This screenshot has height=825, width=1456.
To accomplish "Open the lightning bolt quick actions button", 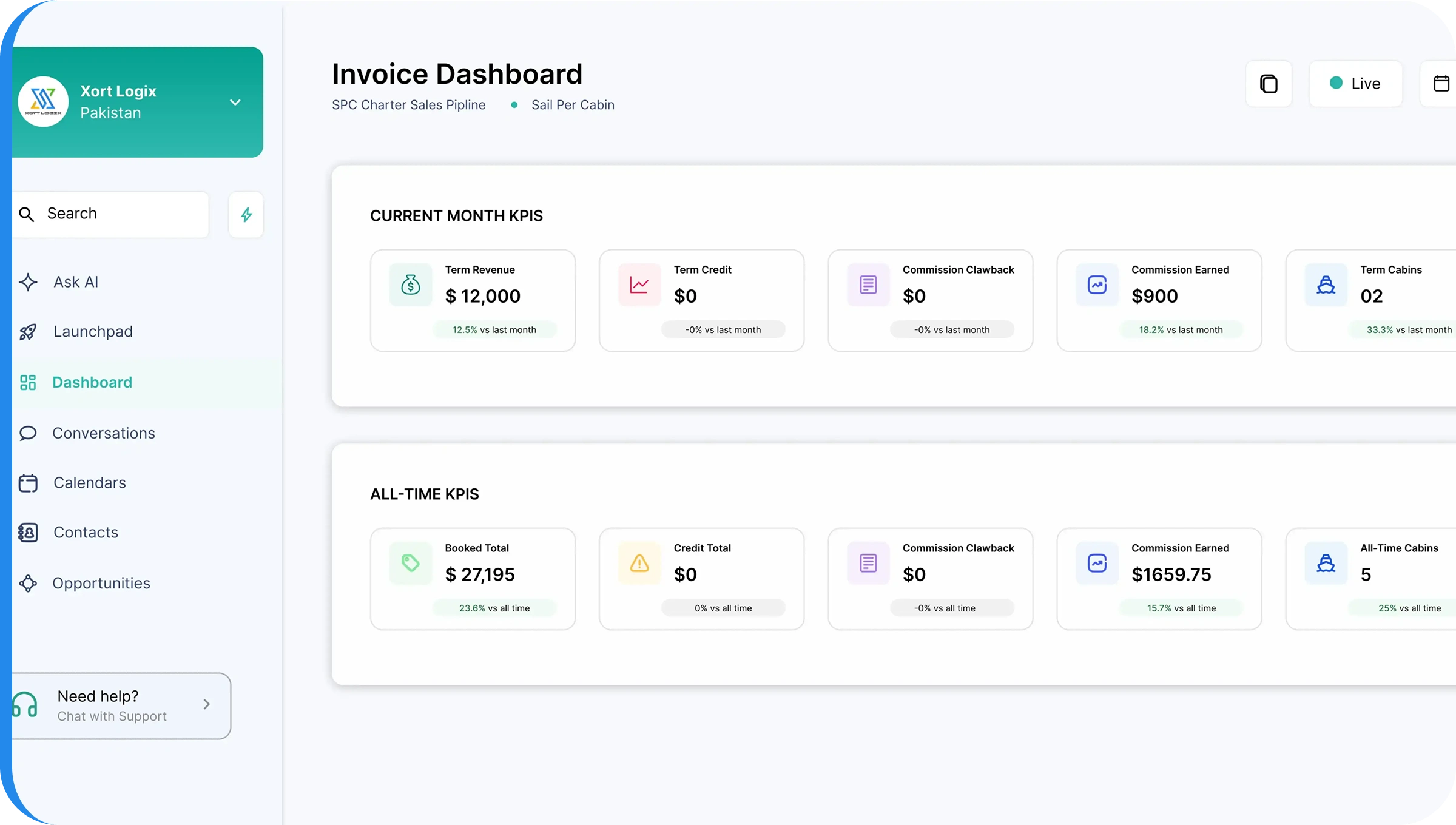I will click(x=246, y=215).
